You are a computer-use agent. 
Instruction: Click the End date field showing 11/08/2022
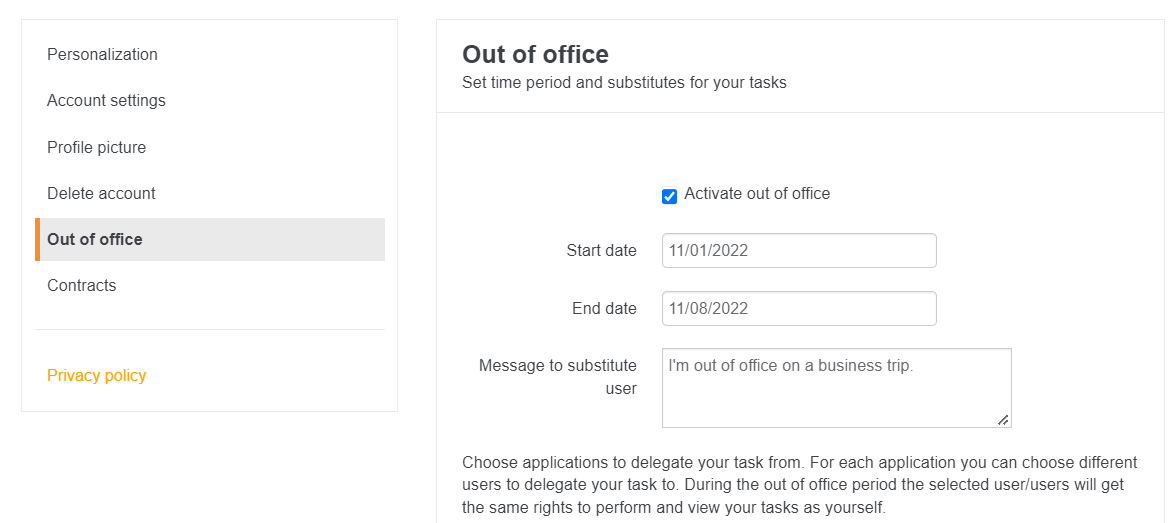pyautogui.click(x=798, y=309)
